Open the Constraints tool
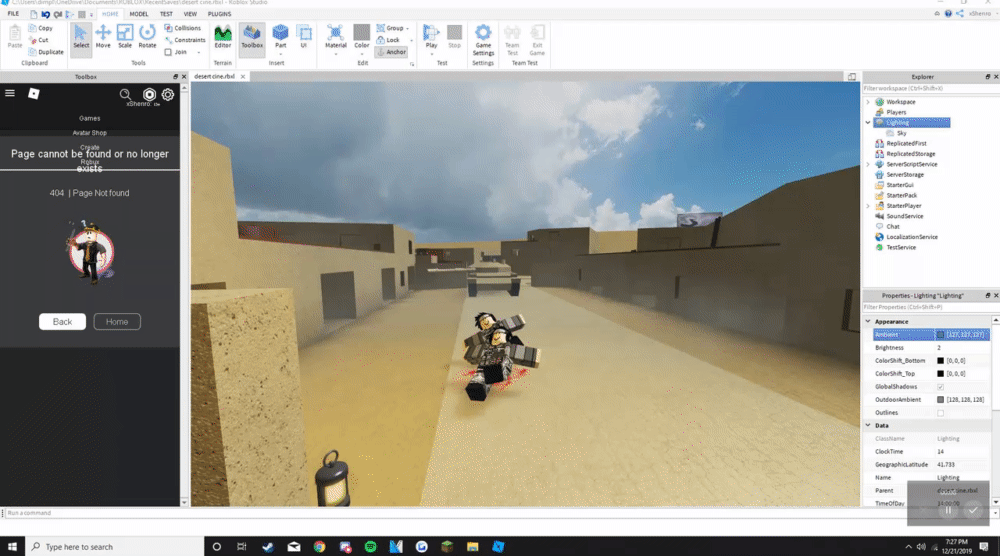Screen dimensions: 1000x556 [185, 40]
